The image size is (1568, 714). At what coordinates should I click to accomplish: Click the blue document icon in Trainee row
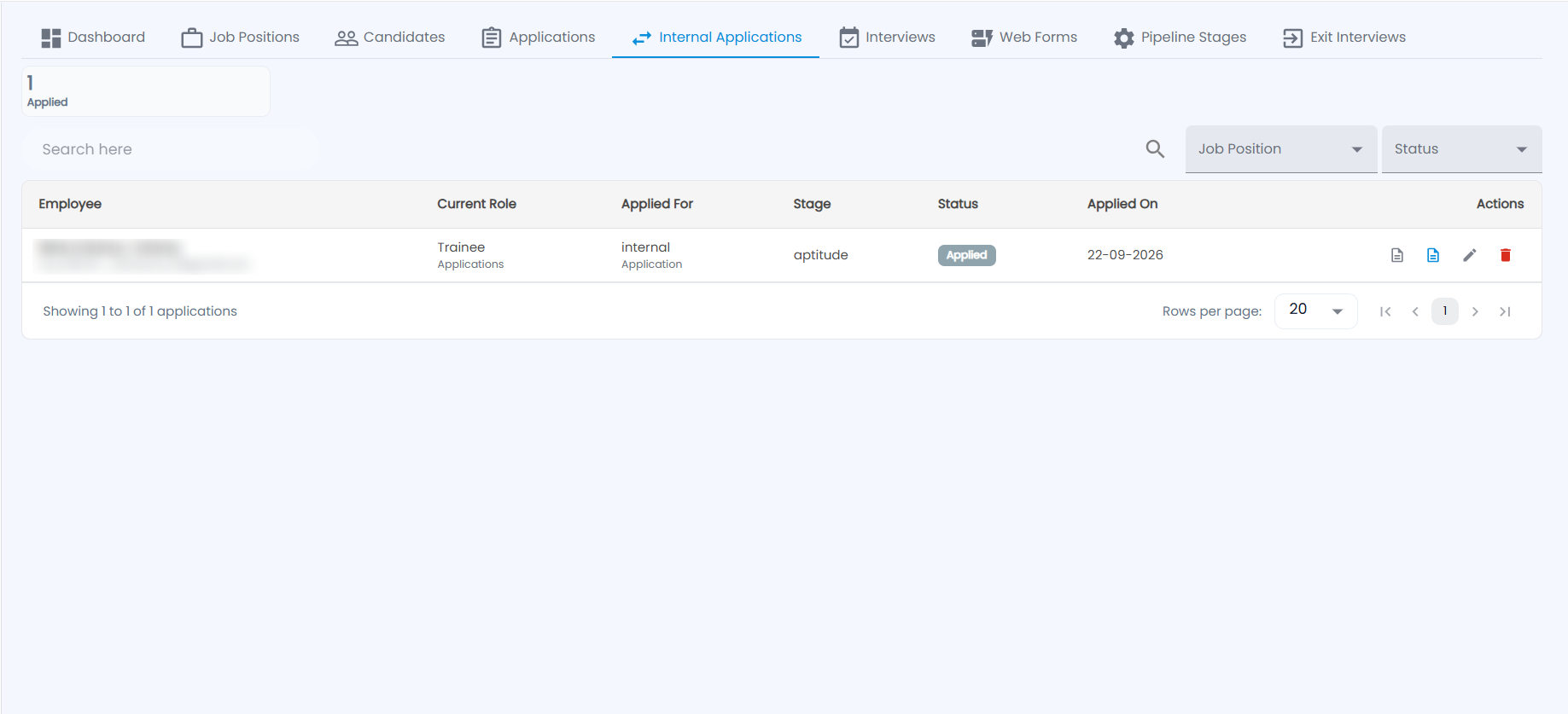(x=1433, y=255)
